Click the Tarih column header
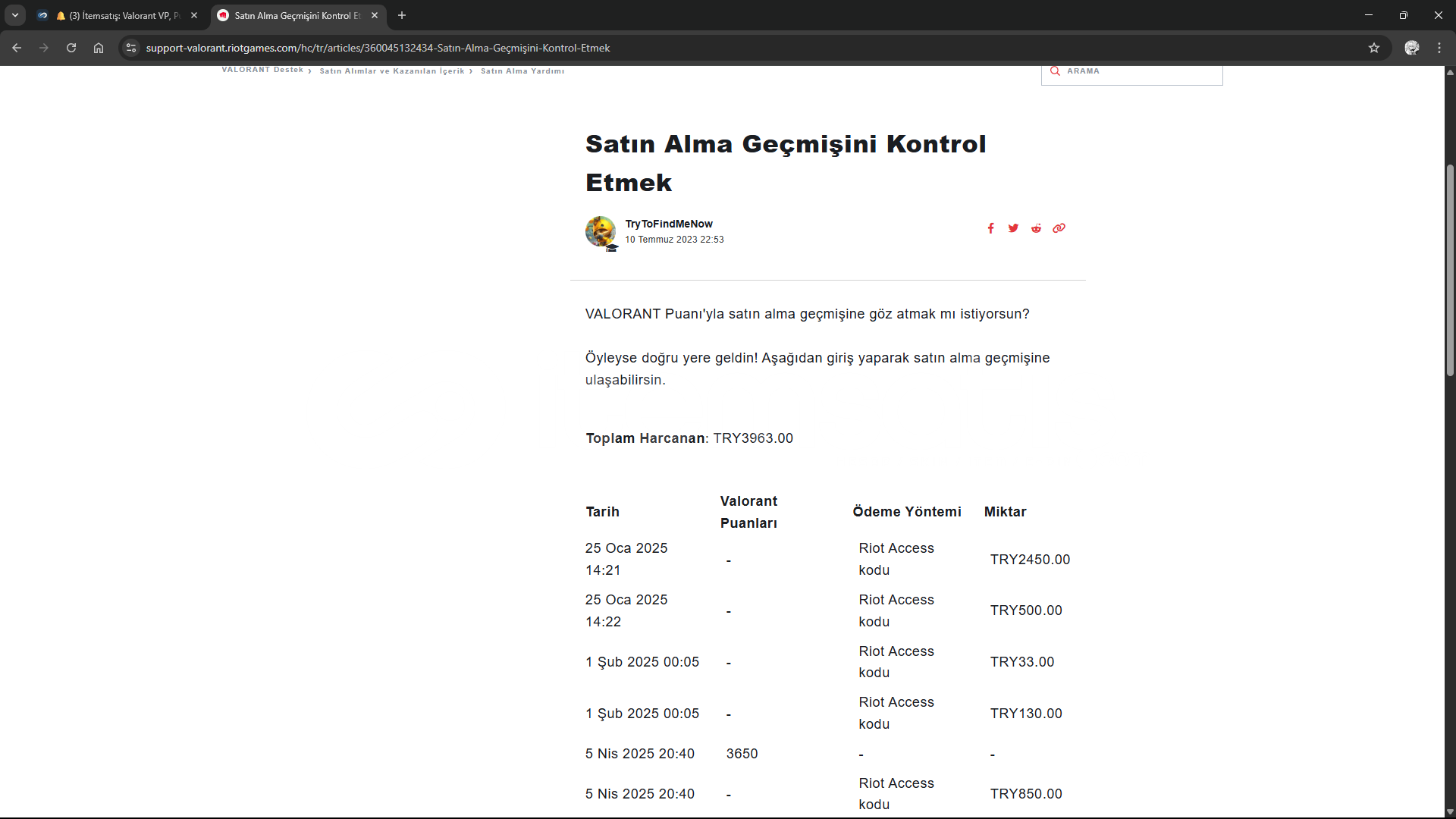The height and width of the screenshot is (819, 1456). click(603, 512)
